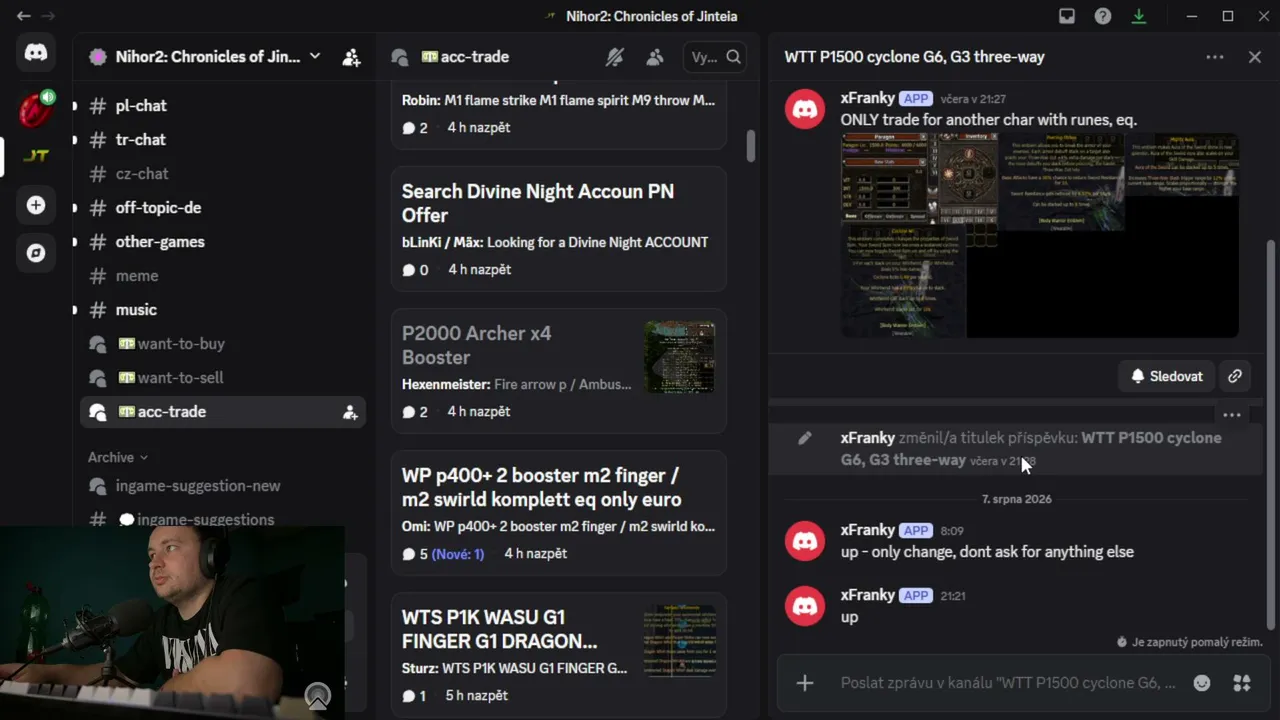Open Discord direct messages home icon
The width and height of the screenshot is (1280, 720).
click(x=36, y=53)
